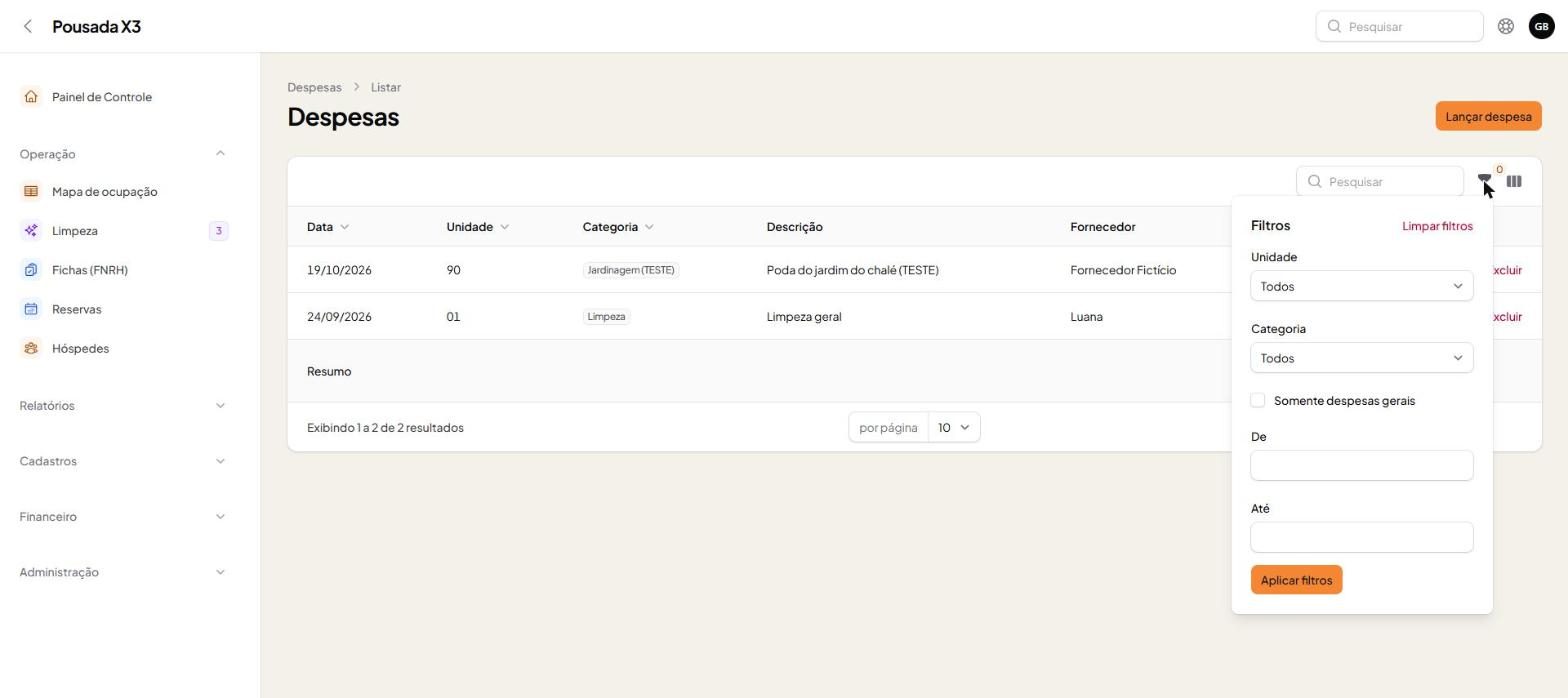Image resolution: width=1568 pixels, height=698 pixels.
Task: Check Somente despesas gerais checkbox
Action: pos(1258,400)
